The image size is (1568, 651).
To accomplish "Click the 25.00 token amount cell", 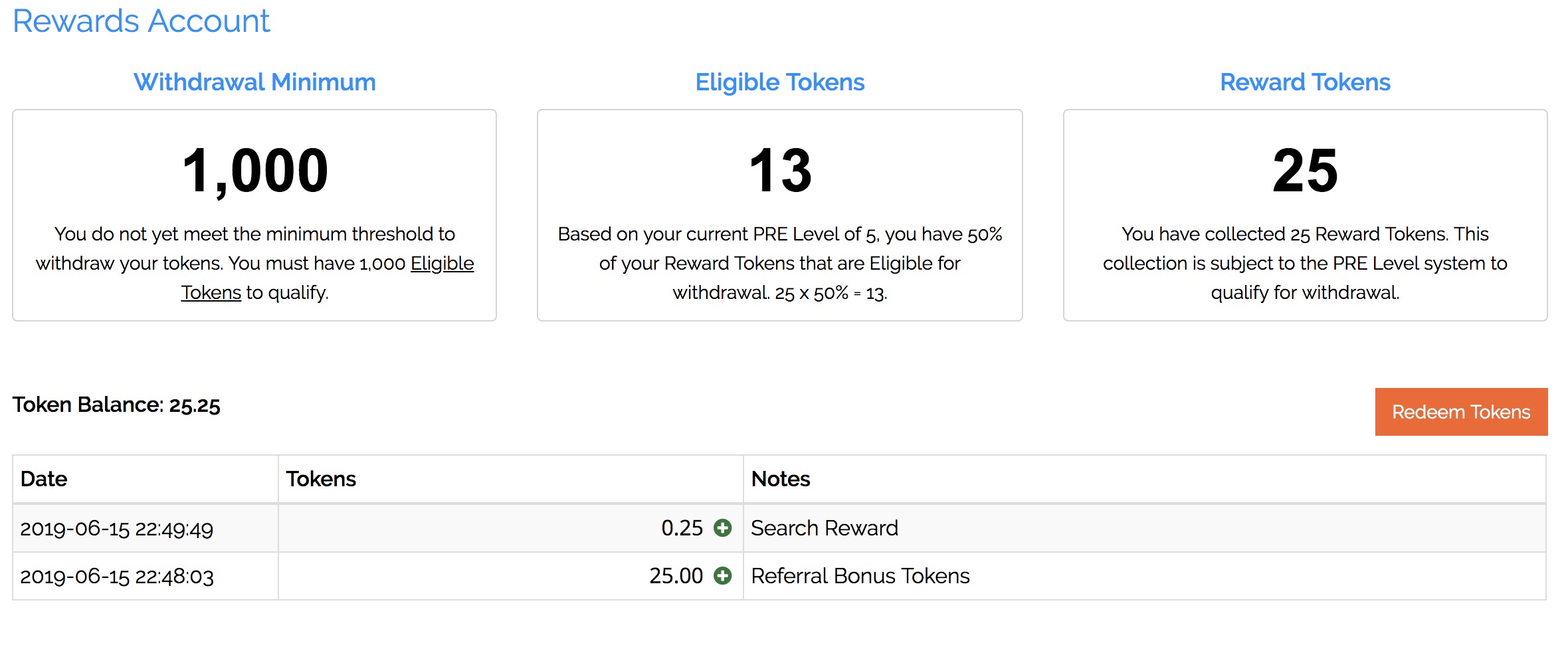I will pyautogui.click(x=510, y=576).
